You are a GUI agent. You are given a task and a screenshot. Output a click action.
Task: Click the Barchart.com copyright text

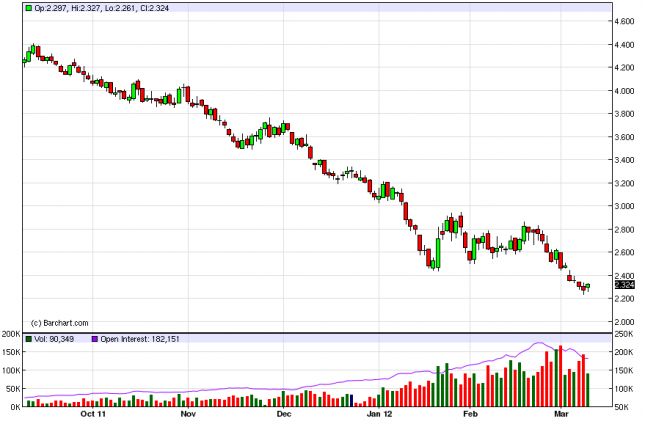click(61, 322)
